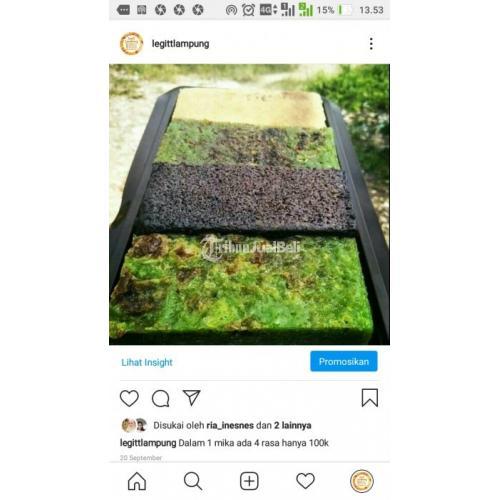Tap the Promosikan button
Screen dimensions: 500x500
pos(344,361)
